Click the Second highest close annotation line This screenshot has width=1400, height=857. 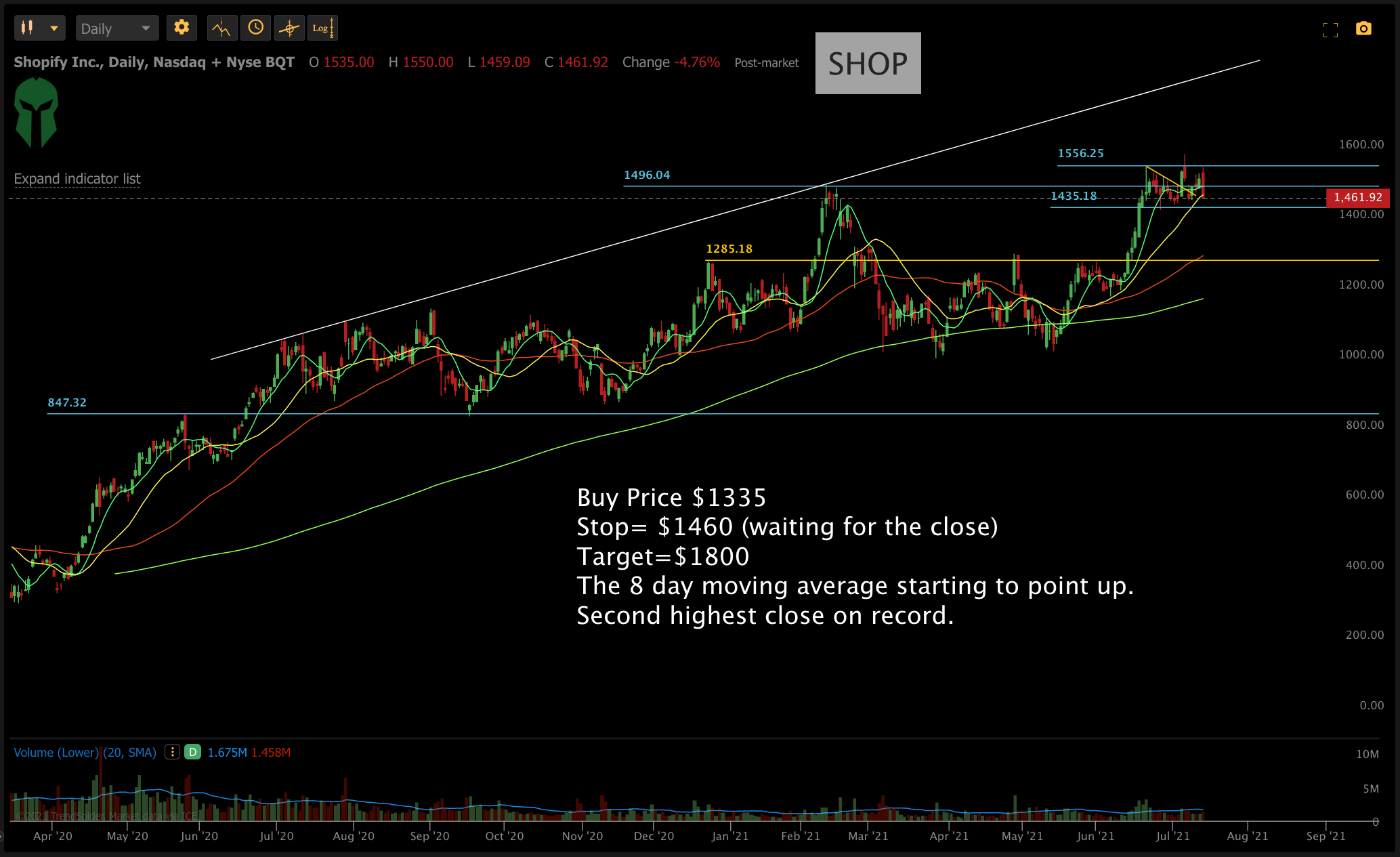point(765,616)
